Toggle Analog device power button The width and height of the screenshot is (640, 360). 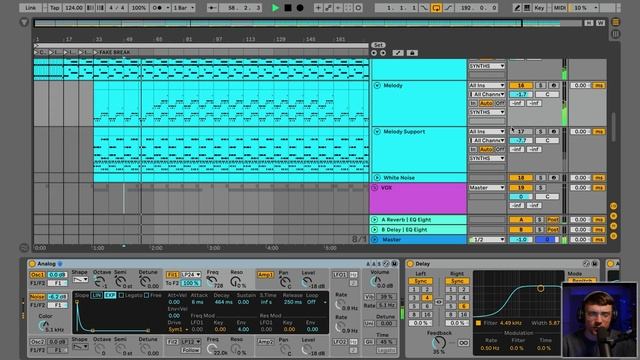pyautogui.click(x=32, y=264)
